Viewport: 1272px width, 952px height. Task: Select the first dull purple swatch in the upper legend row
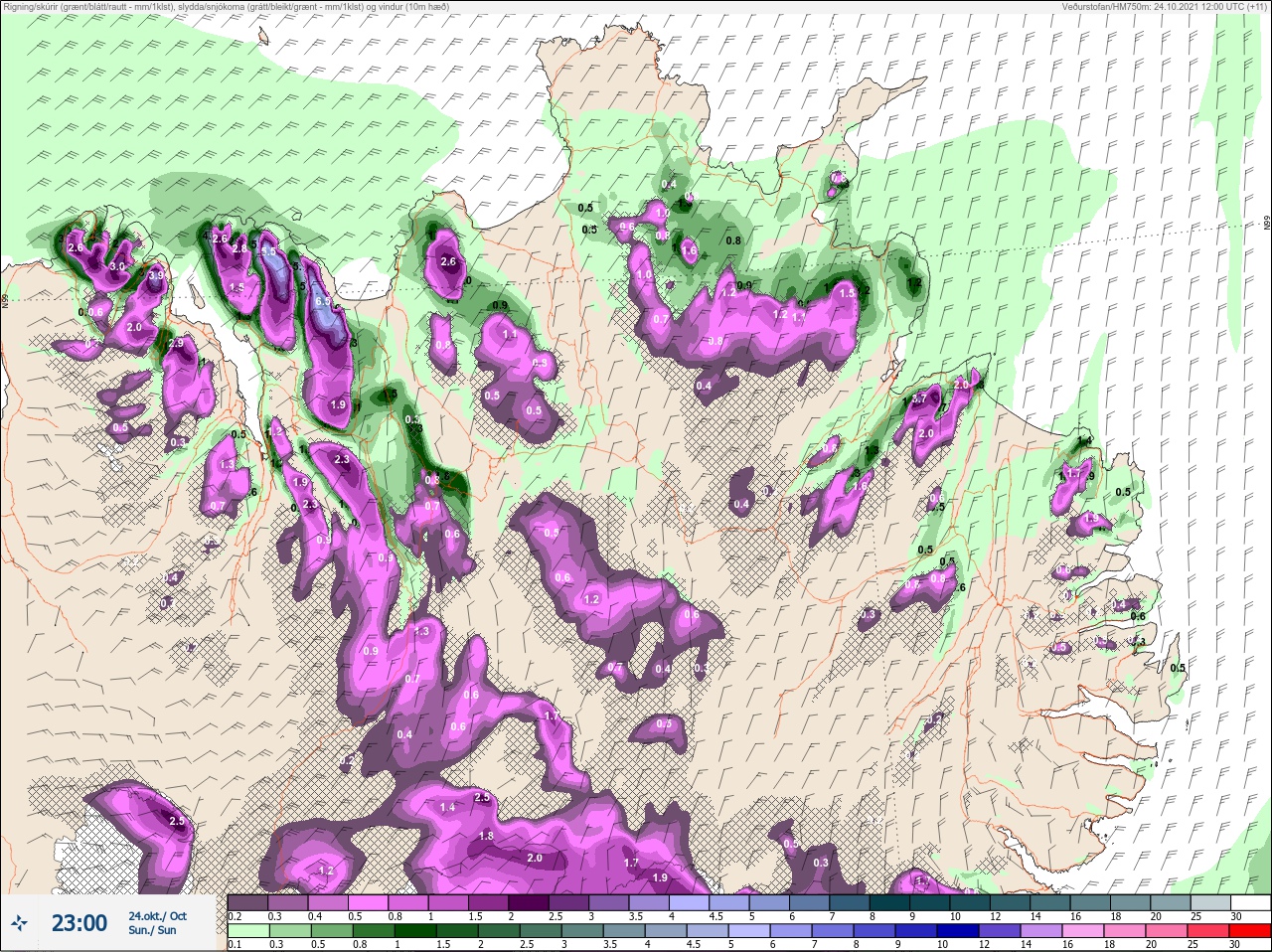click(247, 903)
